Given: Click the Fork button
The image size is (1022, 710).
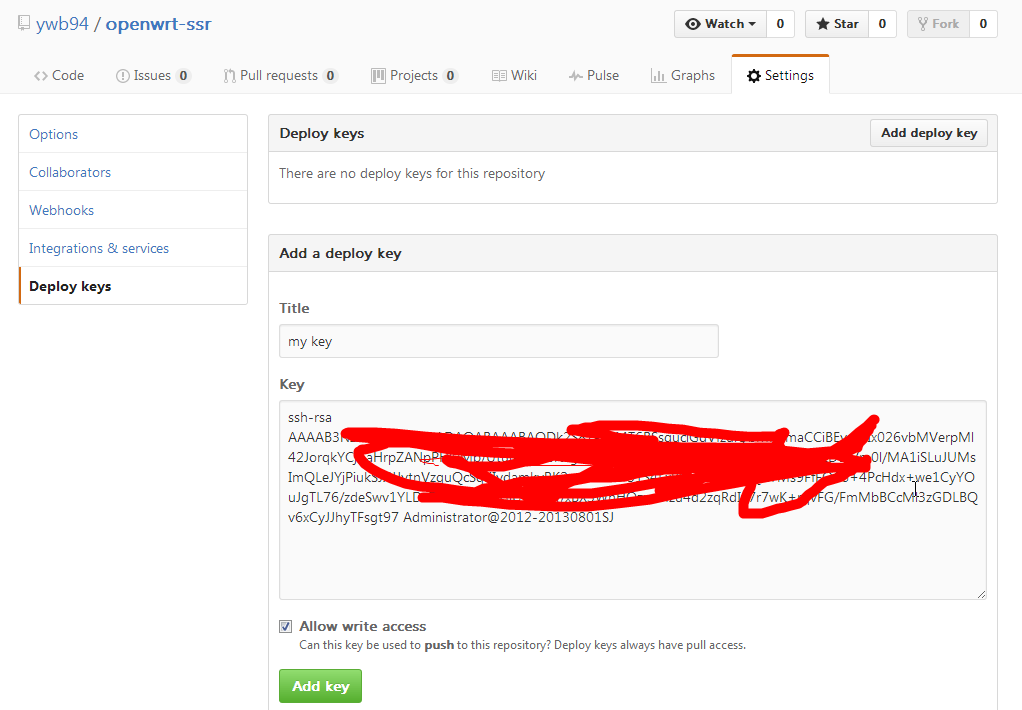Looking at the screenshot, I should click(x=939, y=24).
